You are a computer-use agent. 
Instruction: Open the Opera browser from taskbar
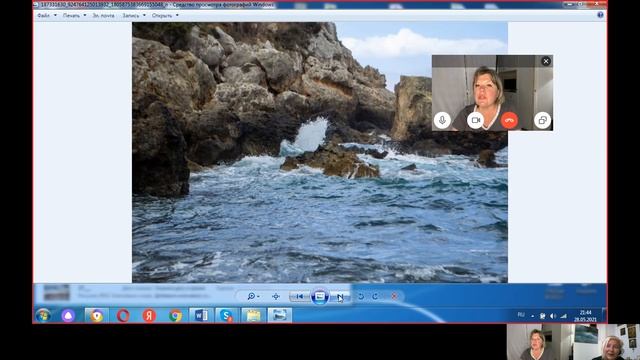123,316
